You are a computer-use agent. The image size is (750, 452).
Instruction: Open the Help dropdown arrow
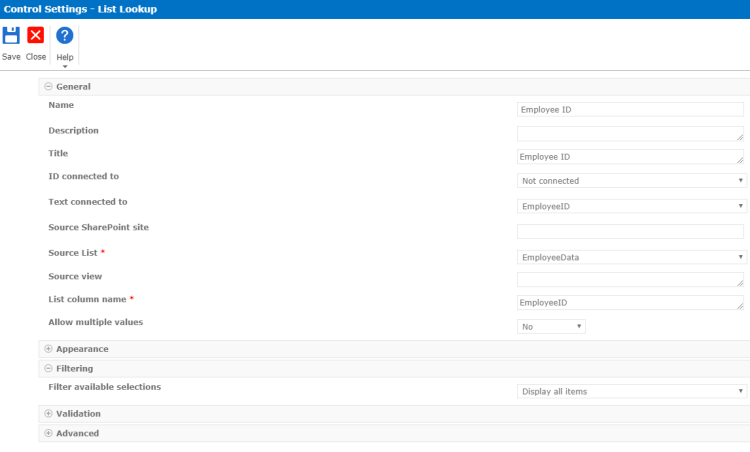64,67
